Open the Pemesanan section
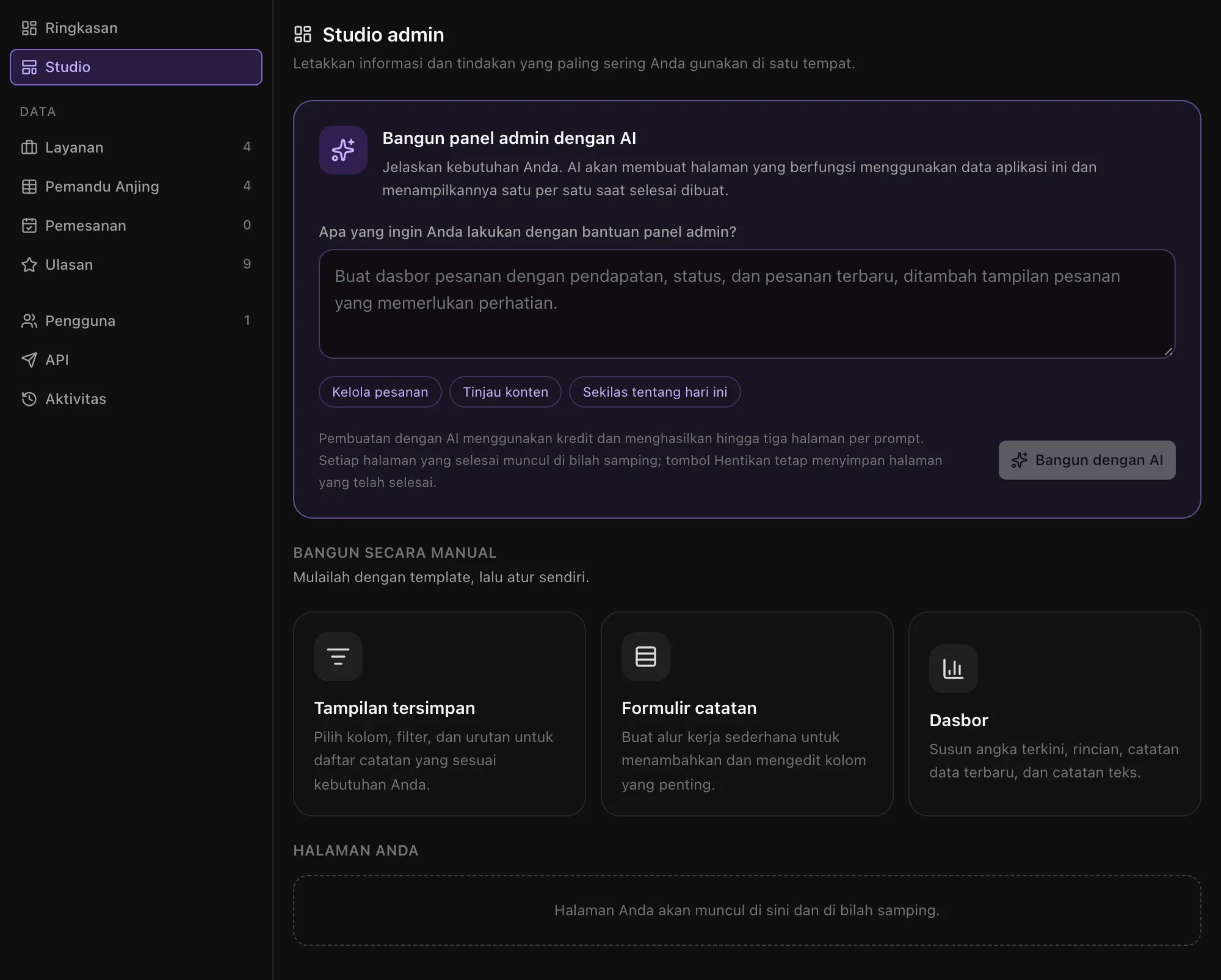 (x=136, y=226)
